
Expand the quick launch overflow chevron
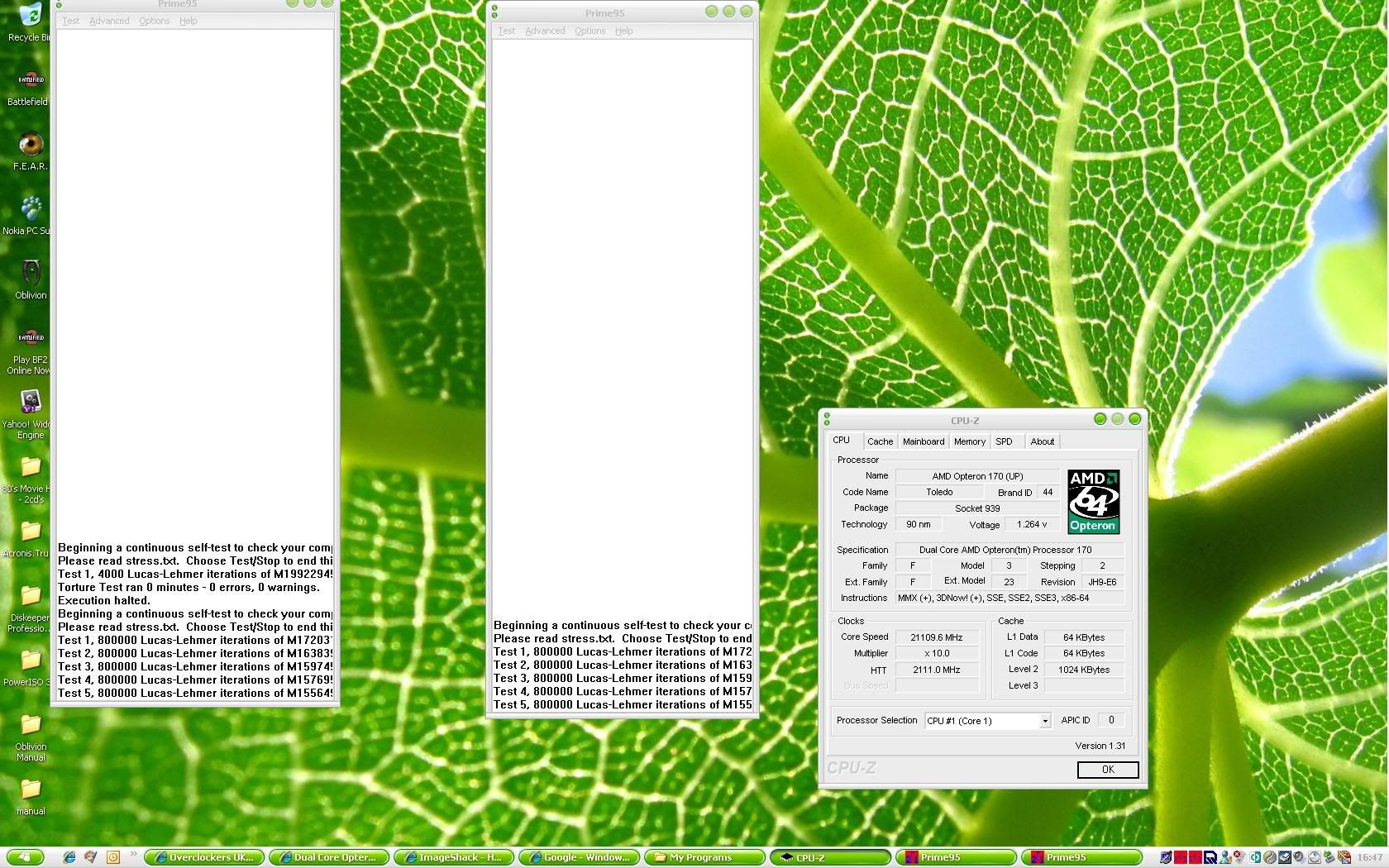(133, 854)
